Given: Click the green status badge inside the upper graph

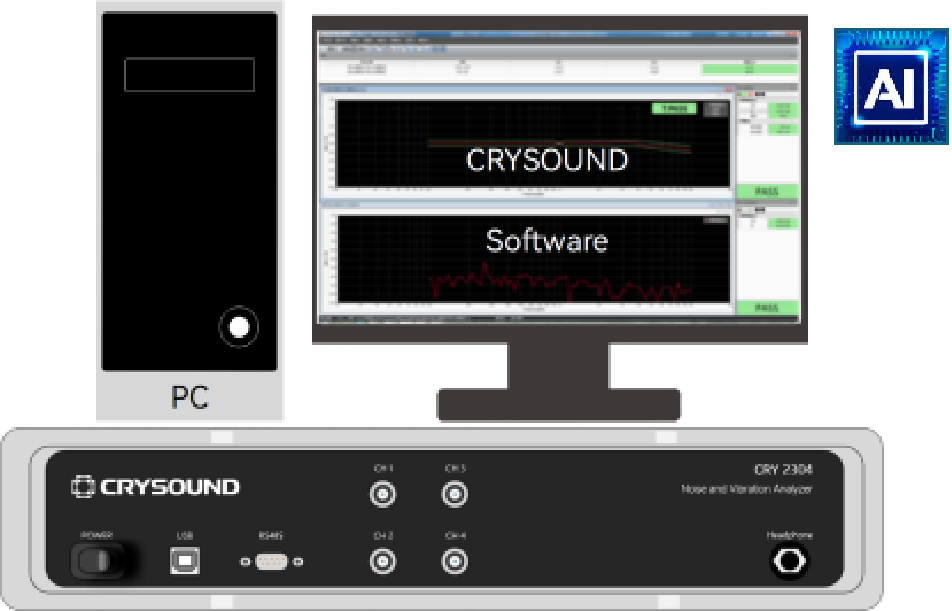Looking at the screenshot, I should click(x=674, y=109).
